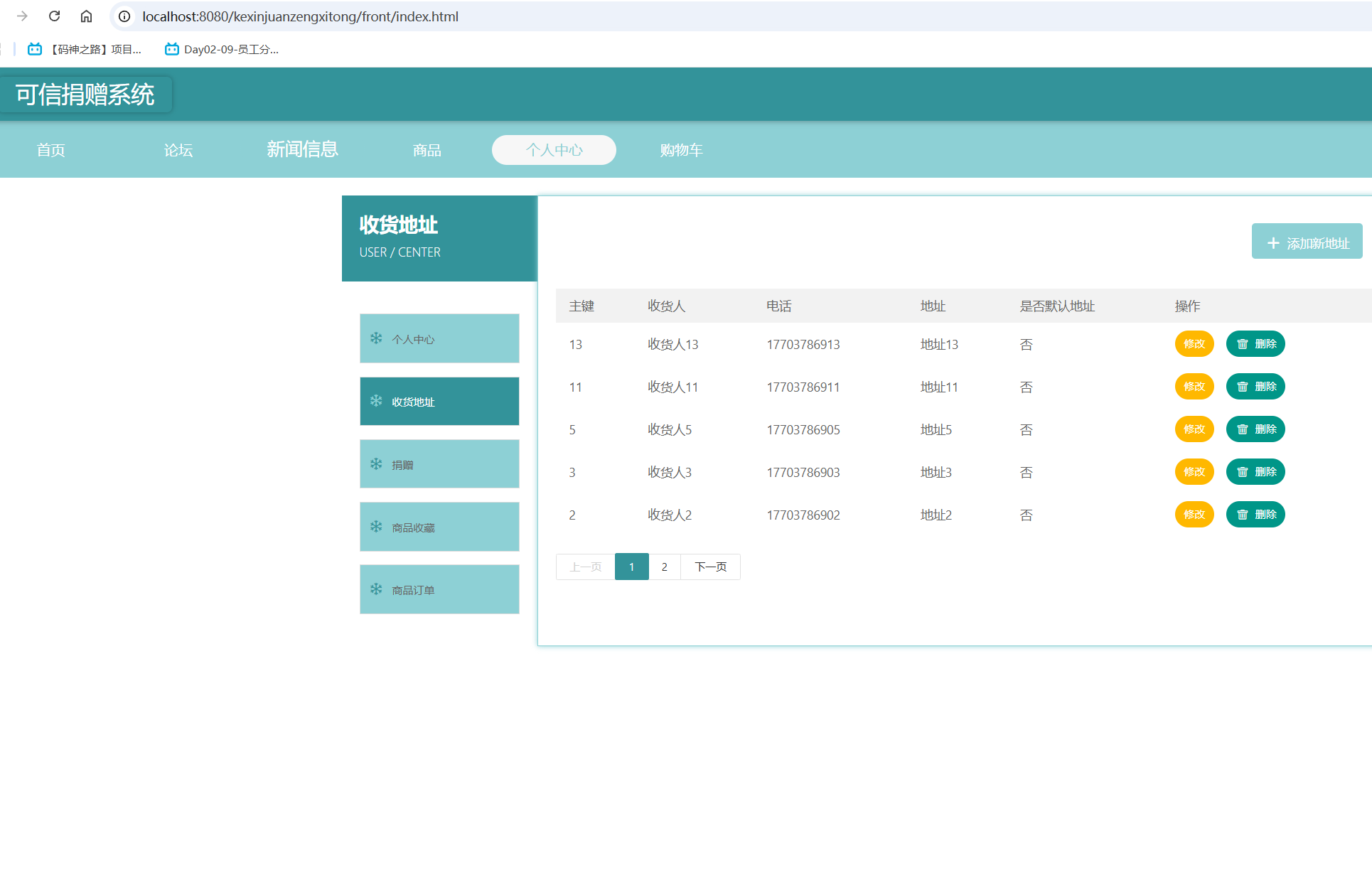Go to pagination page 2
The width and height of the screenshot is (1372, 885).
coord(665,567)
